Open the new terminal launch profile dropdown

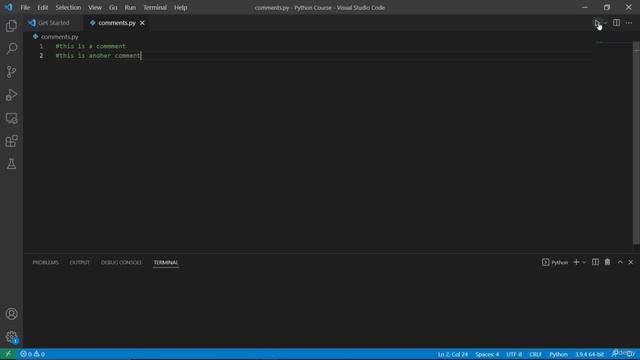584,262
